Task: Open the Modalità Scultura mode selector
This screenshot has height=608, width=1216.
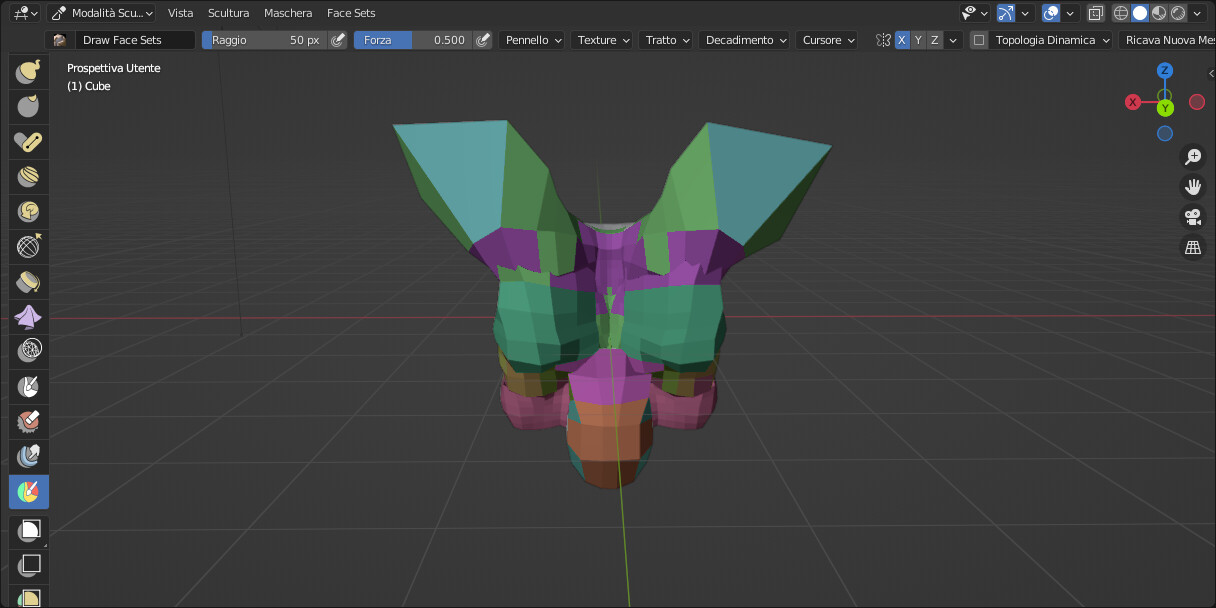Action: [101, 13]
